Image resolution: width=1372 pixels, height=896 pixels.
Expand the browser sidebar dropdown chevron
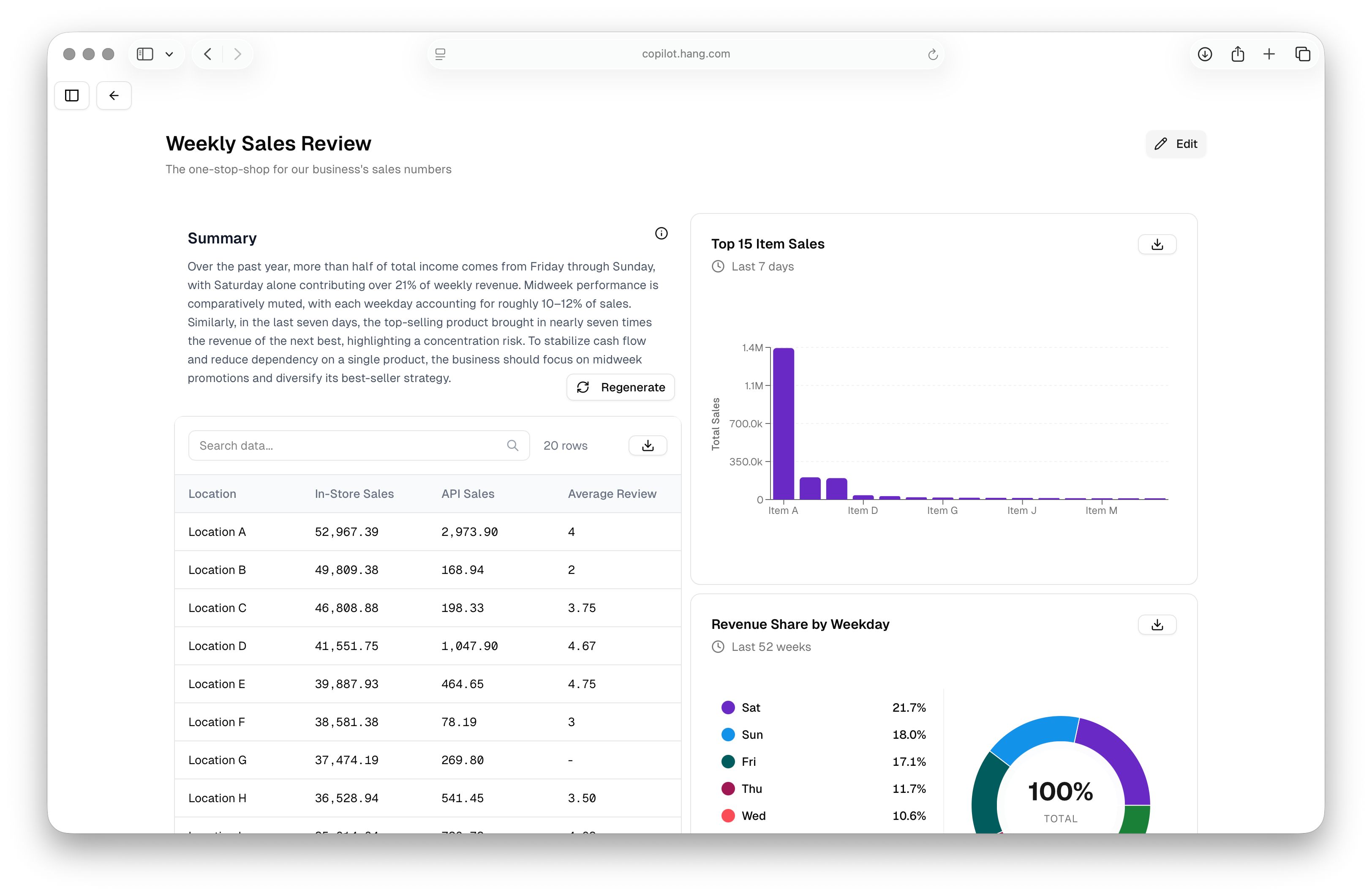[169, 54]
